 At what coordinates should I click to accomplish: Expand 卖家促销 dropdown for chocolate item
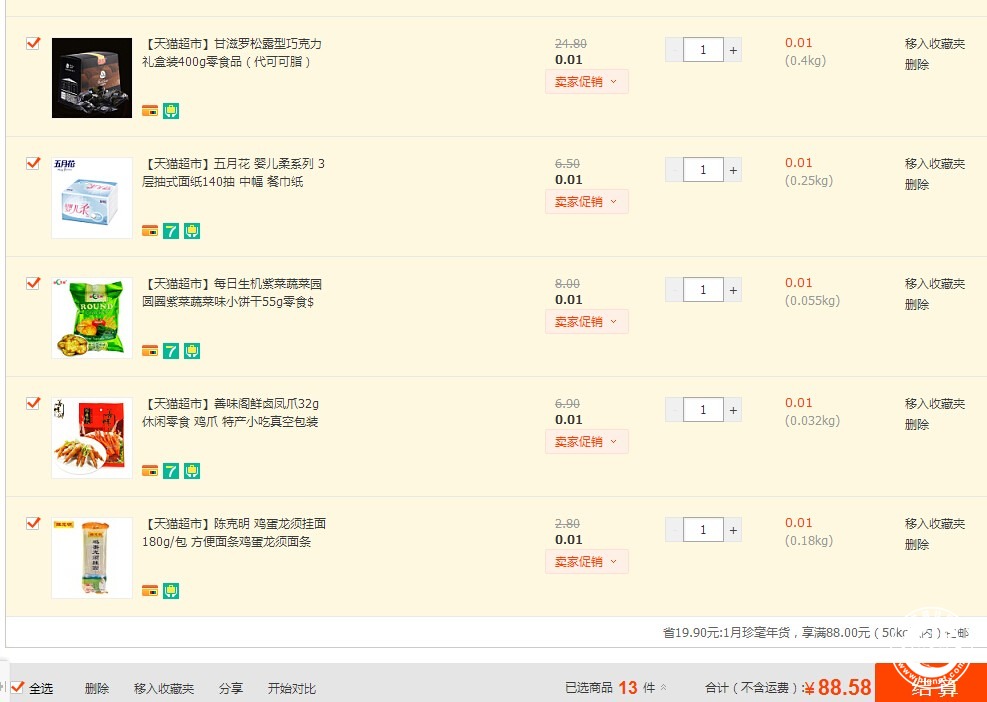[587, 82]
